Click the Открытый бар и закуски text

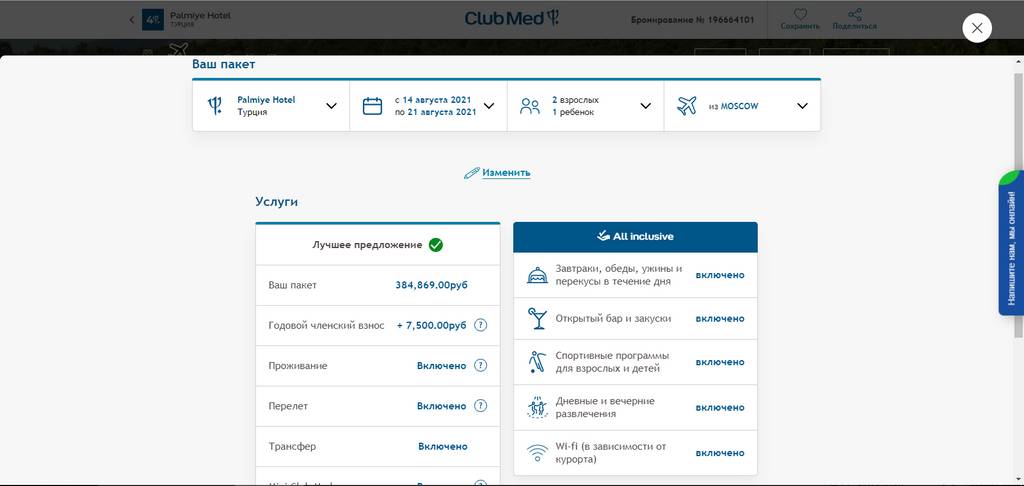click(613, 319)
